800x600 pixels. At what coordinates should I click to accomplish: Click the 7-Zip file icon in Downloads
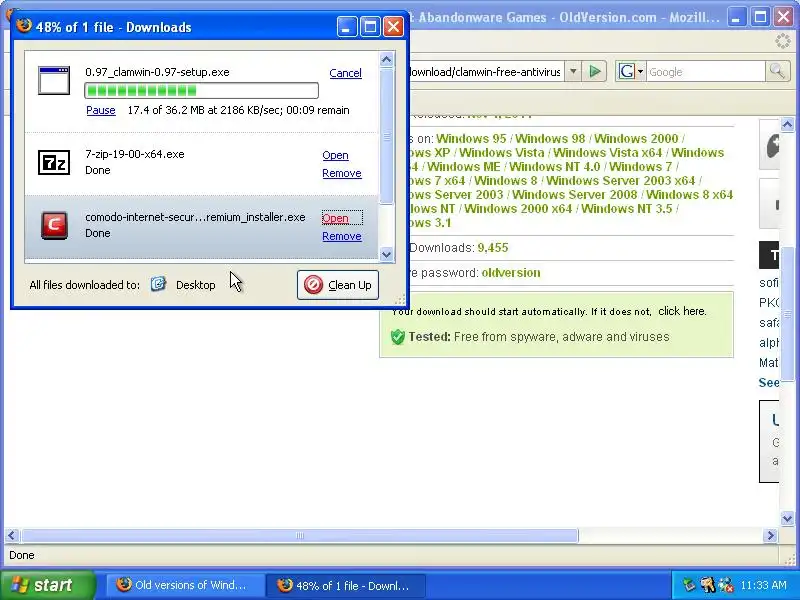(x=54, y=162)
